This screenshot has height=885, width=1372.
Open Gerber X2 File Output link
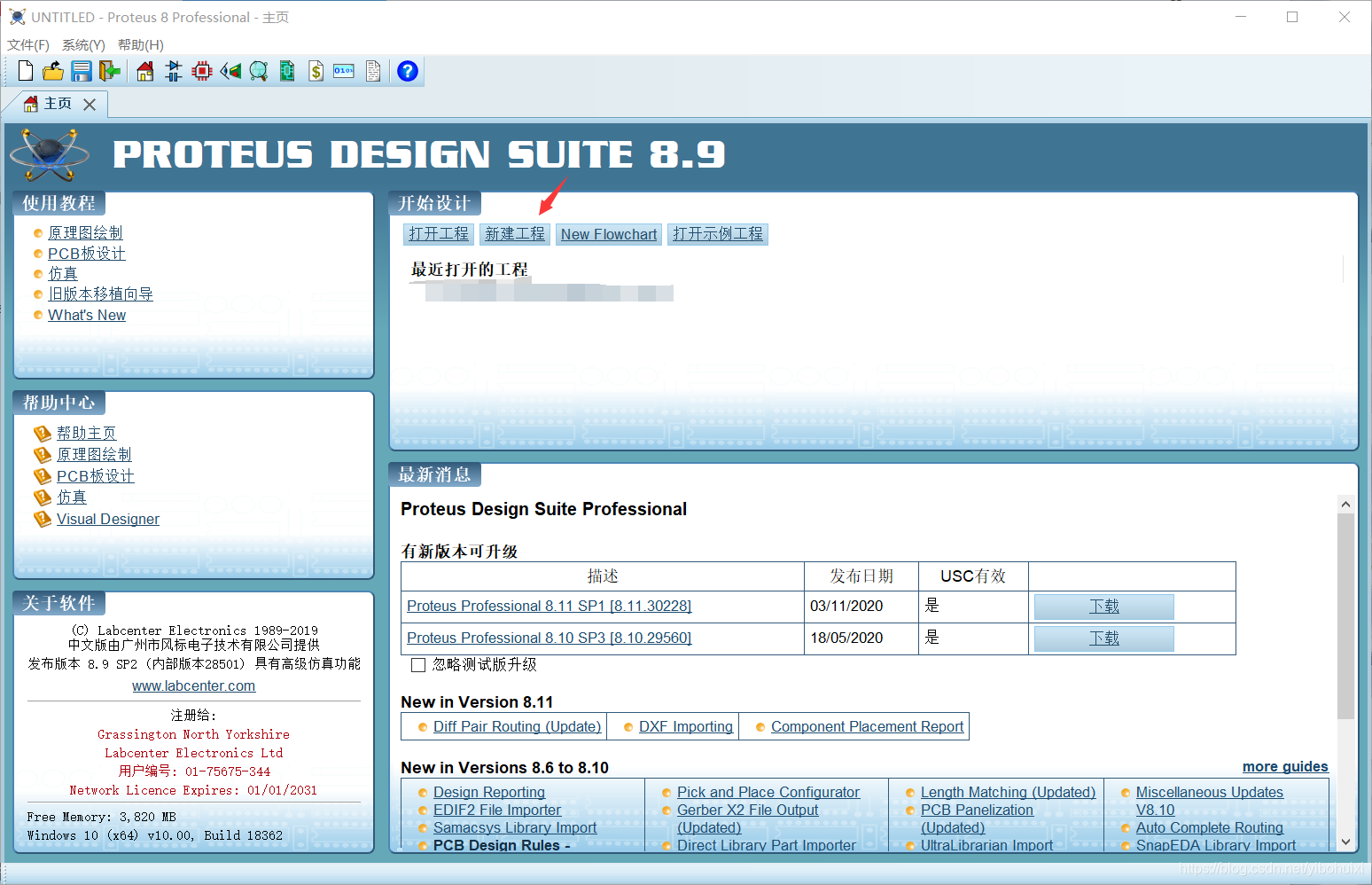point(748,810)
